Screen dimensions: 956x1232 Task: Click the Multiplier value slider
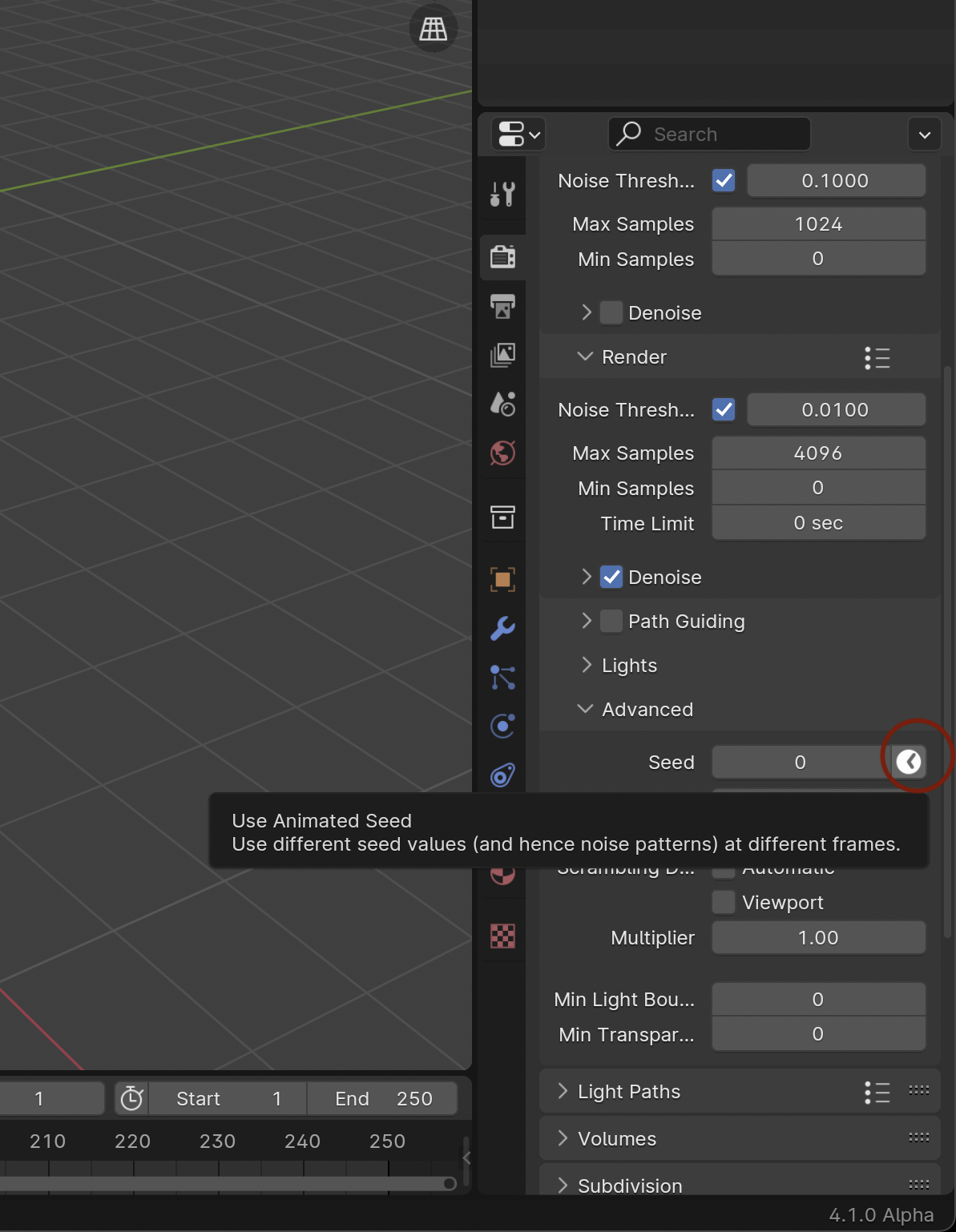[818, 938]
